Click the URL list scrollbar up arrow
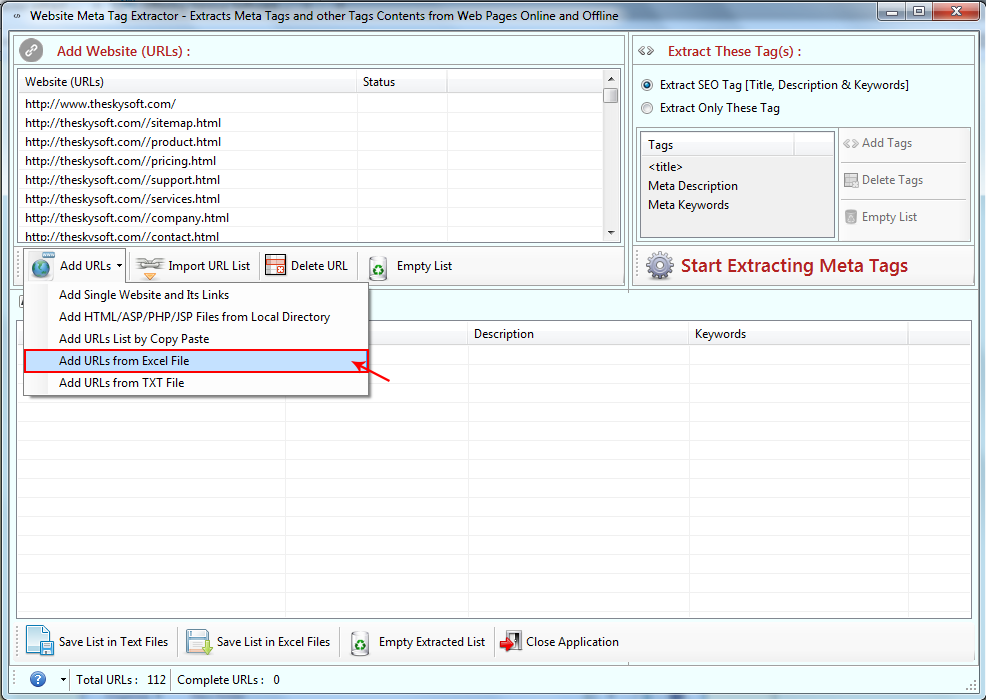Image resolution: width=986 pixels, height=700 pixels. 611,79
